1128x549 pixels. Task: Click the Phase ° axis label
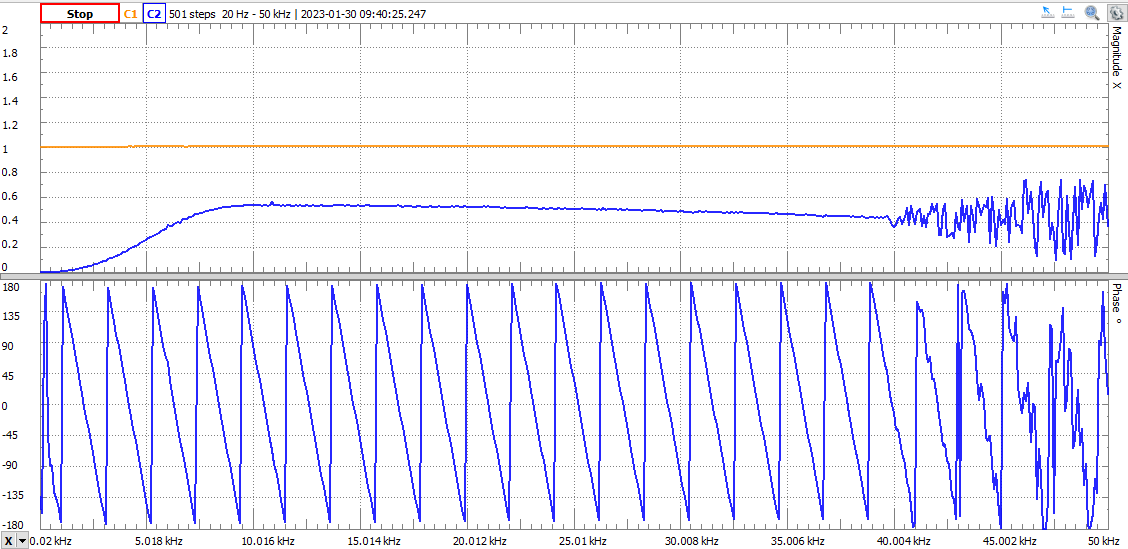coord(1117,305)
